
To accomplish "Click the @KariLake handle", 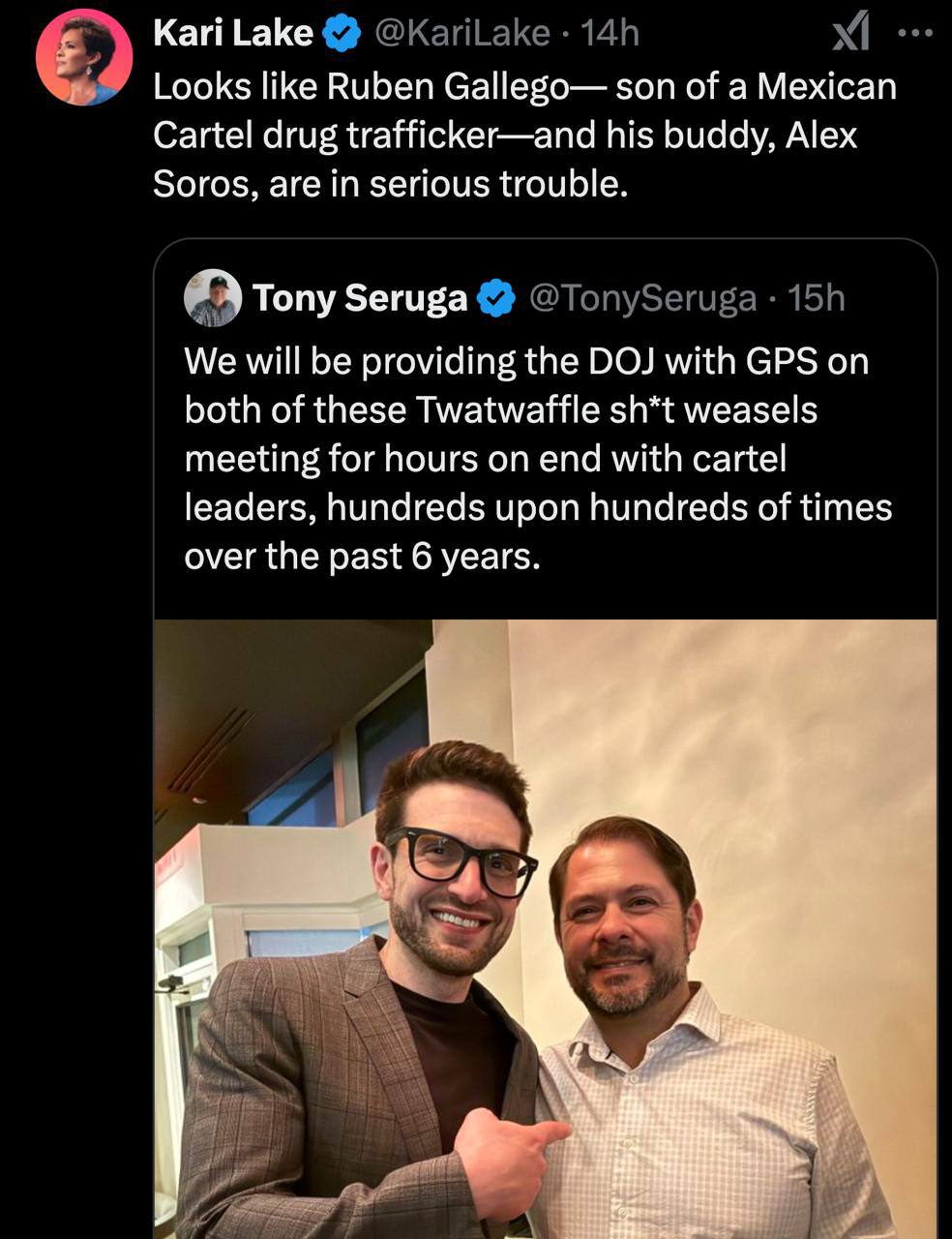I will pos(461,34).
